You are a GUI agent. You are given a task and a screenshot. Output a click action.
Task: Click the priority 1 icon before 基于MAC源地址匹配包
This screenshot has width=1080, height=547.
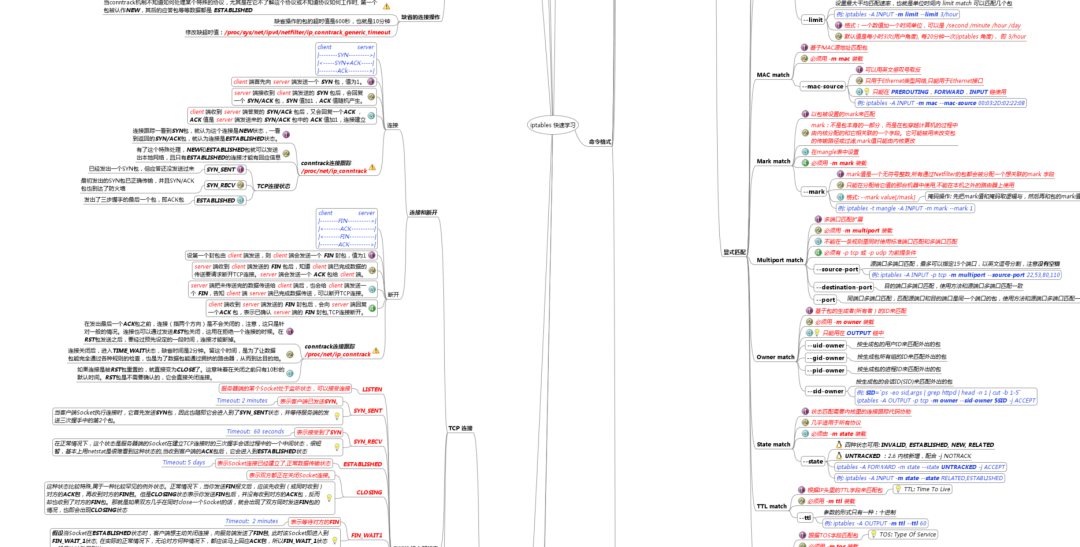pyautogui.click(x=804, y=47)
